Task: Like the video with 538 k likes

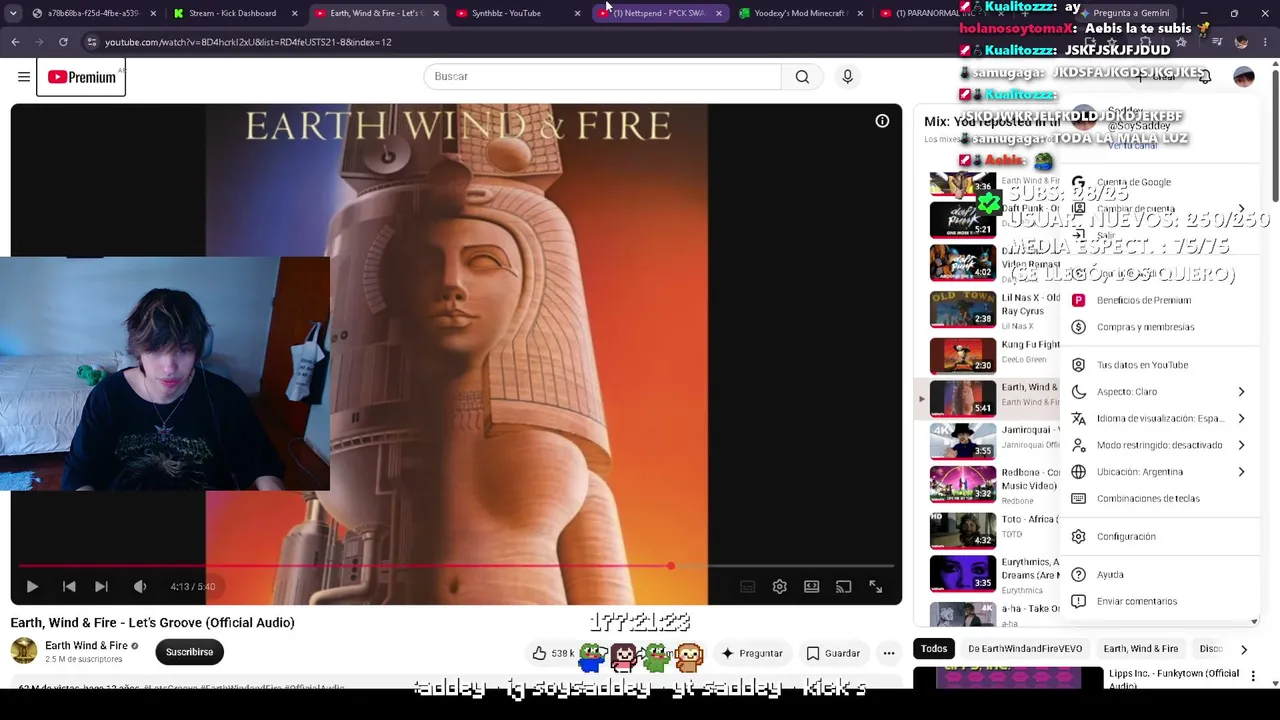Action: tap(552, 653)
